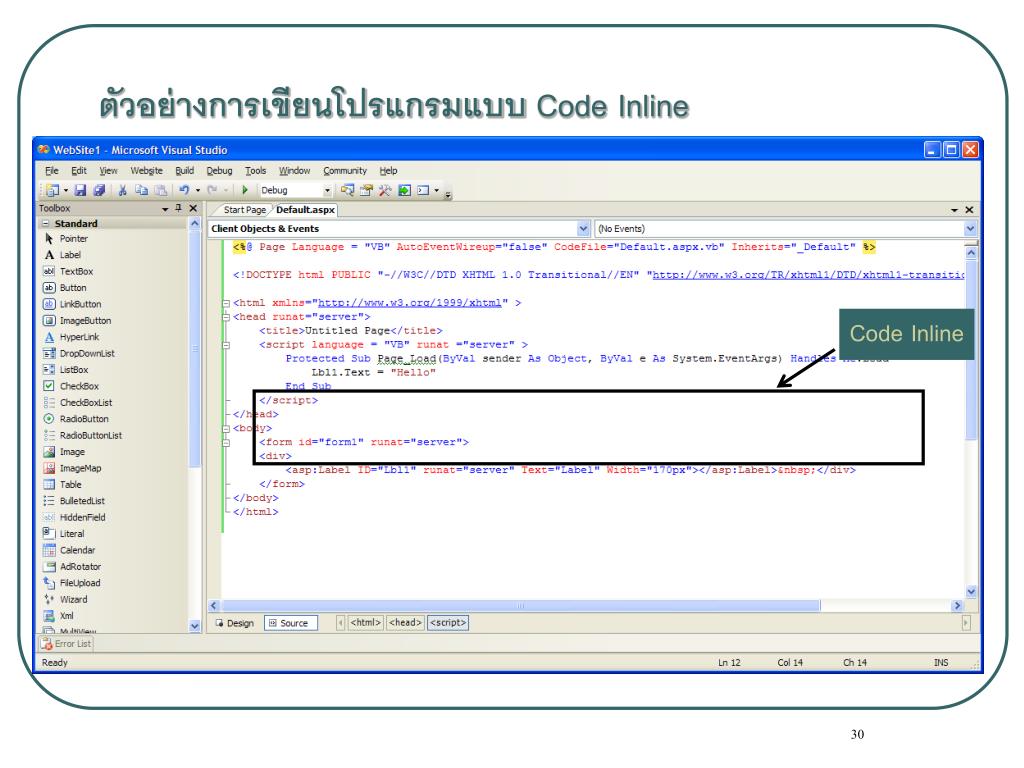Collapse the head tag outline node
Viewport: 1024px width, 768px height.
pos(226,317)
